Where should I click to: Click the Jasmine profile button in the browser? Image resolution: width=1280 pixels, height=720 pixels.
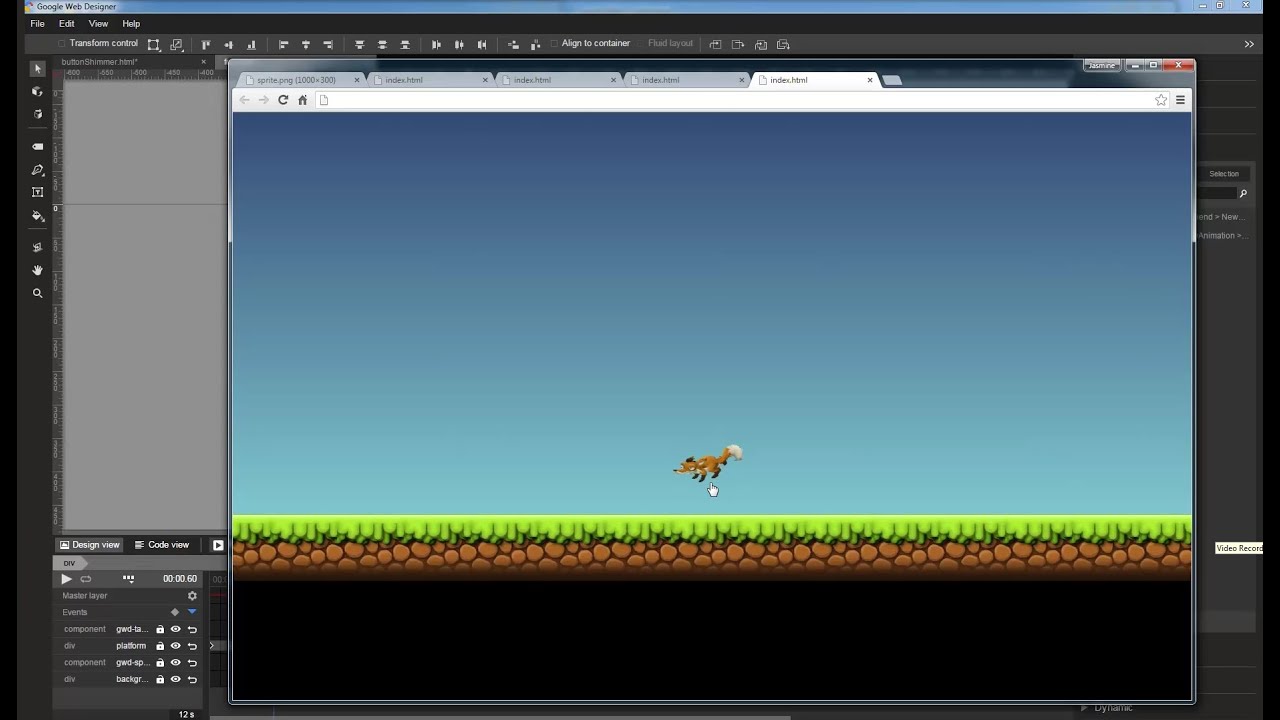pos(1101,65)
